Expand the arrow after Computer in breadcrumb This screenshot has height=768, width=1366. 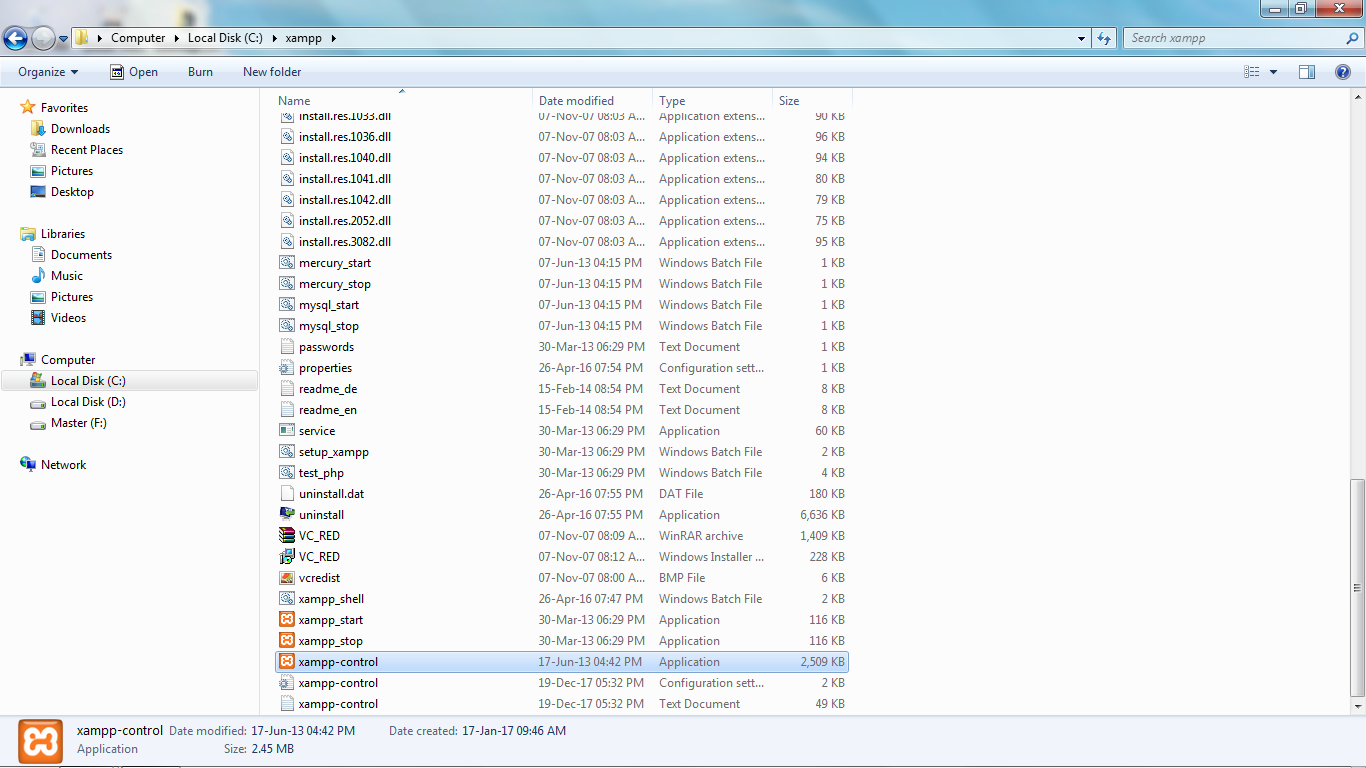pos(176,38)
